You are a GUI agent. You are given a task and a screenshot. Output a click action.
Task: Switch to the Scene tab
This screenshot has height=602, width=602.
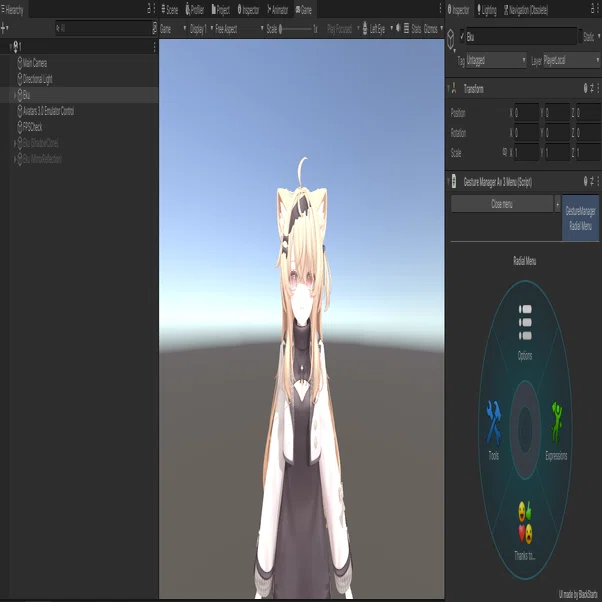170,10
